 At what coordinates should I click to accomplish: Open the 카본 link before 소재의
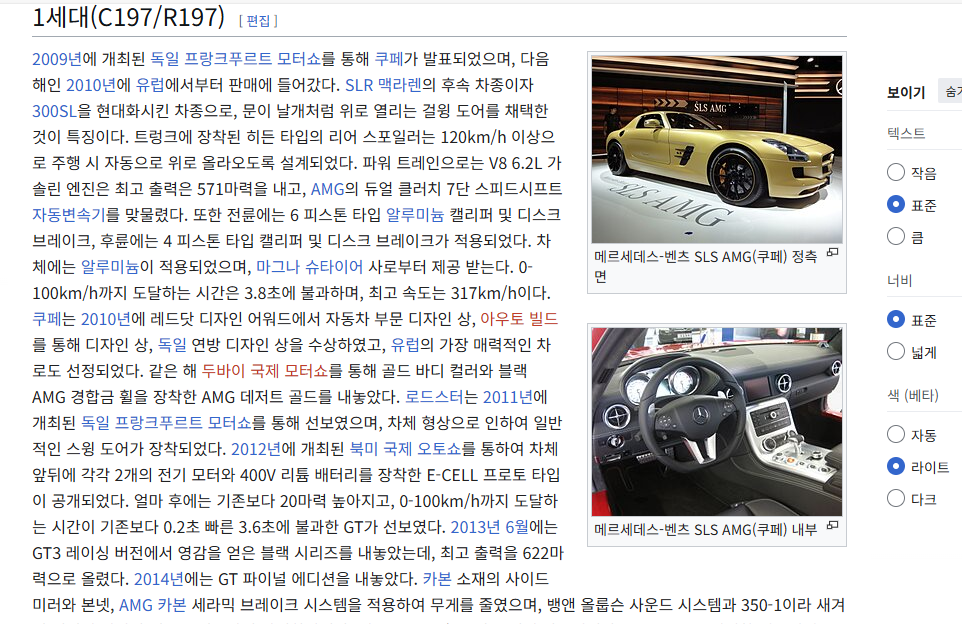pos(437,579)
